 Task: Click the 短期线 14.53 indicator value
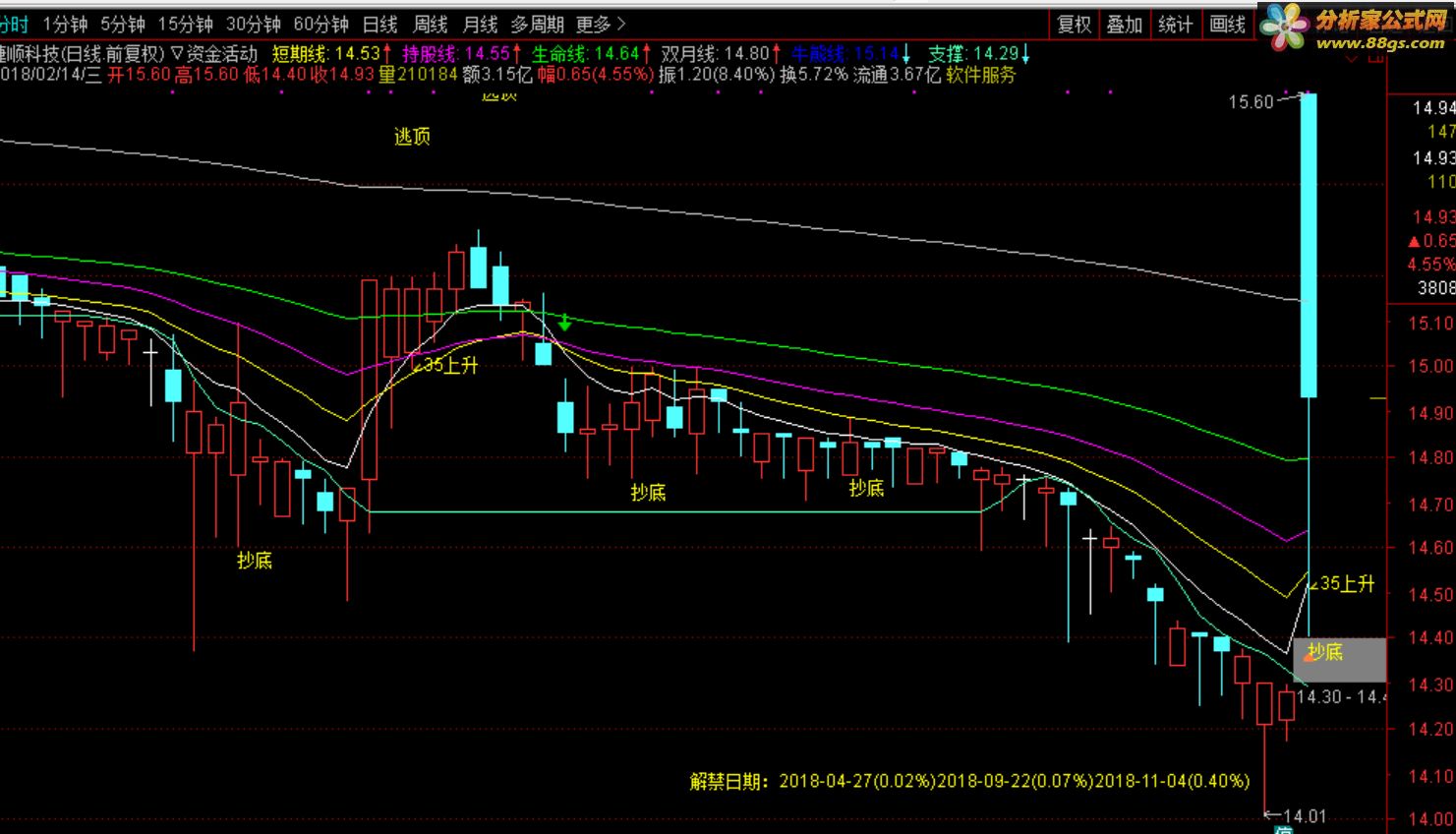coord(332,54)
